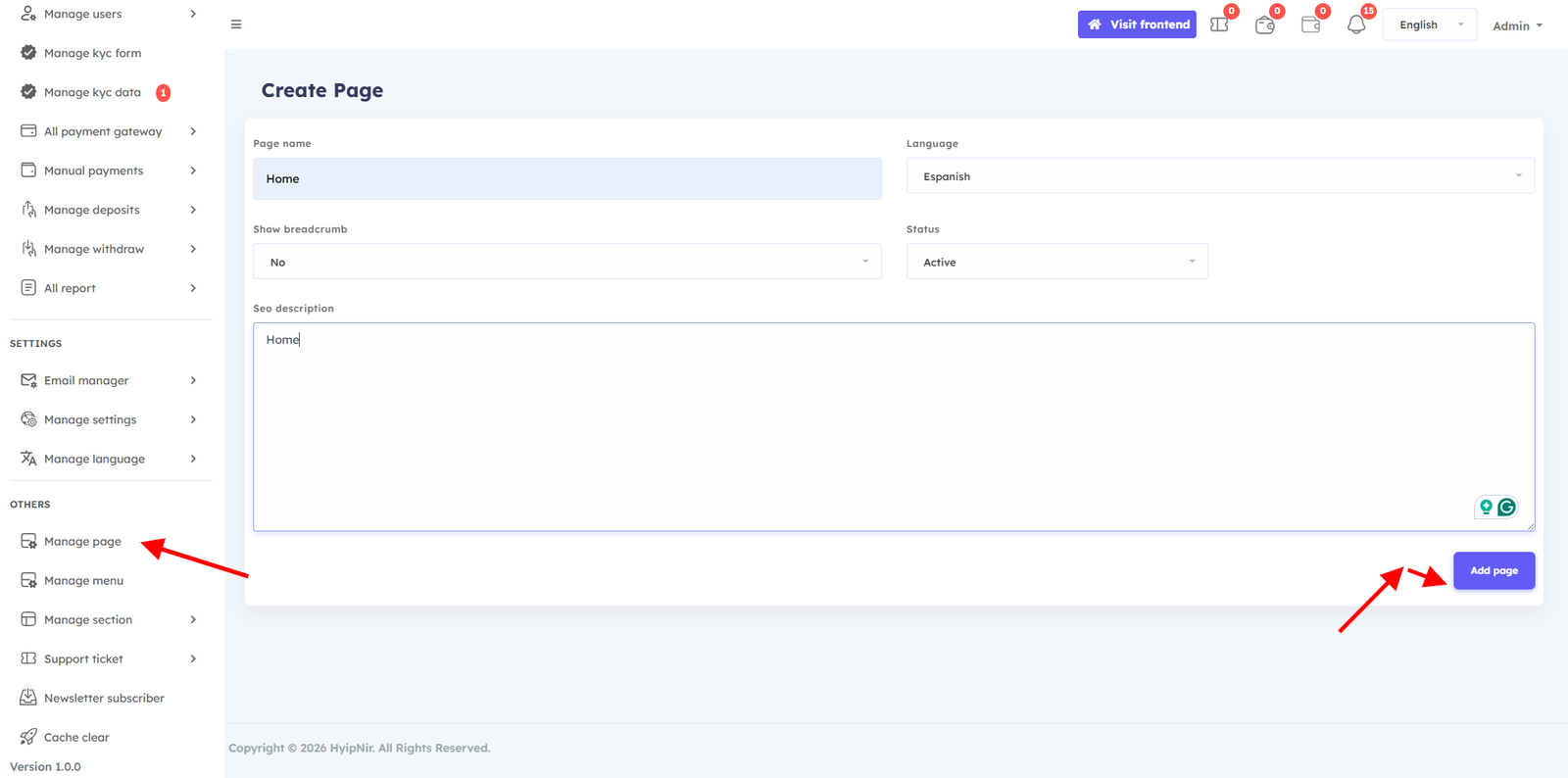The image size is (1568, 778).
Task: Click the Email manager envelope icon
Action: [x=28, y=380]
